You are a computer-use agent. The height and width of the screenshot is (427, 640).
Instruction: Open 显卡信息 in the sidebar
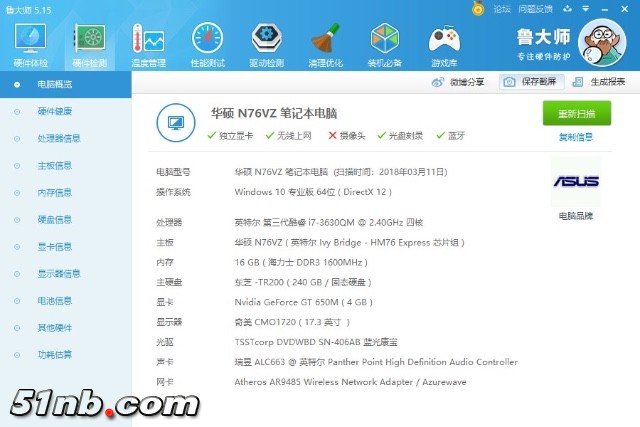click(54, 246)
